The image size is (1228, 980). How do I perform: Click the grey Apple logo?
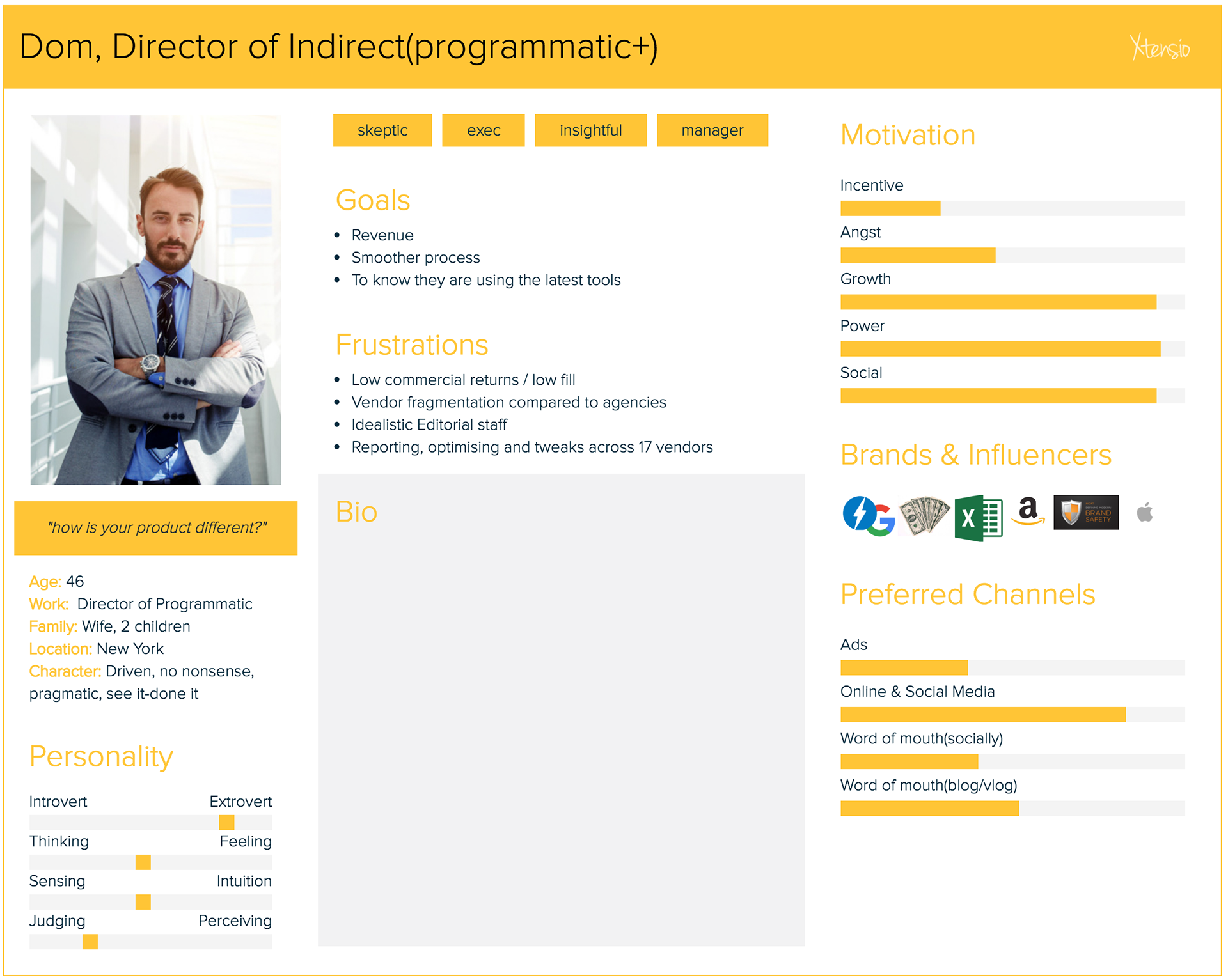click(1145, 512)
